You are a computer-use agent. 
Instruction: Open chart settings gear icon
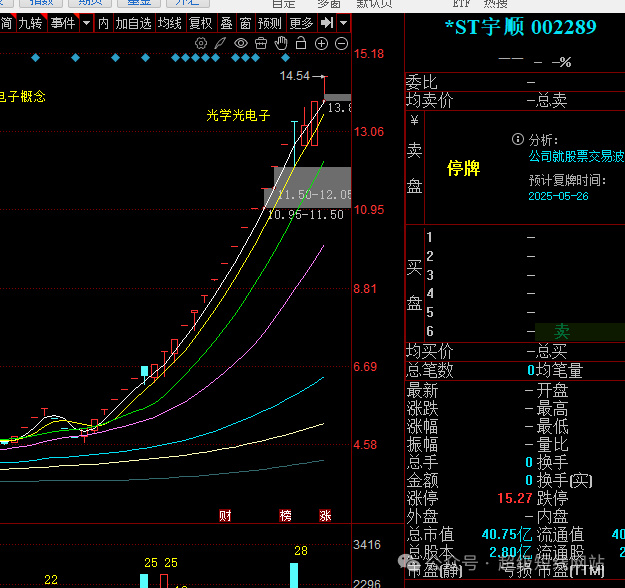pos(201,43)
